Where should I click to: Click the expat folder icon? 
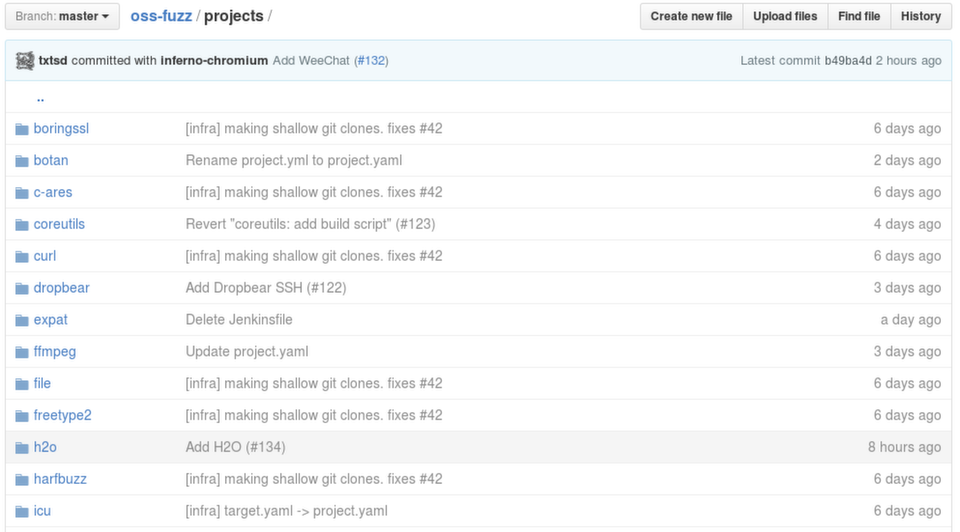(x=22, y=320)
